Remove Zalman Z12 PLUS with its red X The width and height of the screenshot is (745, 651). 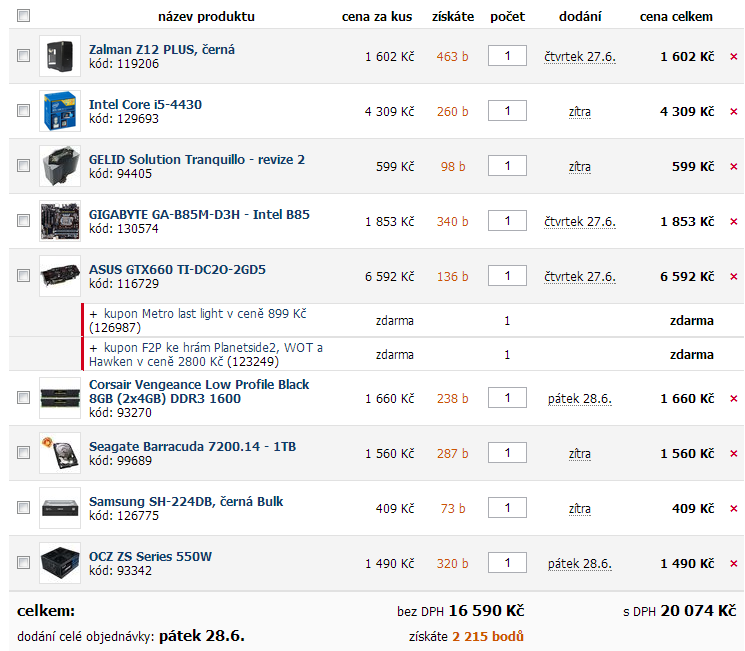(x=734, y=57)
